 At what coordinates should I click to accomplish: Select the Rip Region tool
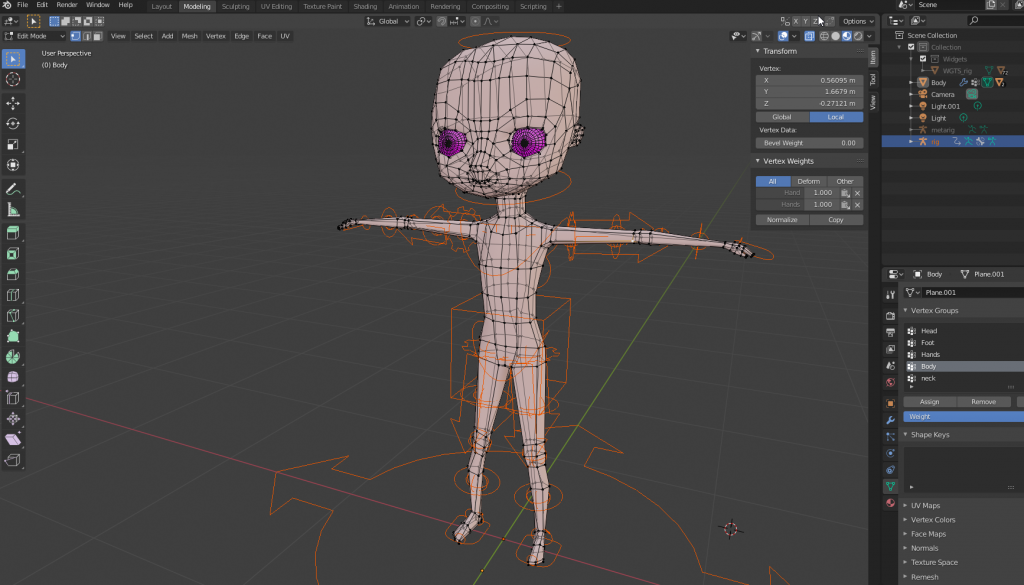click(13, 460)
